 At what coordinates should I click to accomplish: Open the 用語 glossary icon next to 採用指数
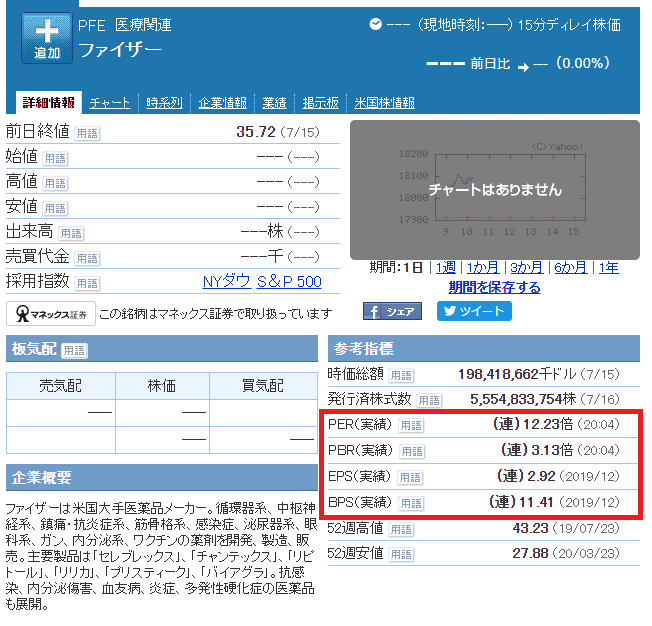coord(87,283)
